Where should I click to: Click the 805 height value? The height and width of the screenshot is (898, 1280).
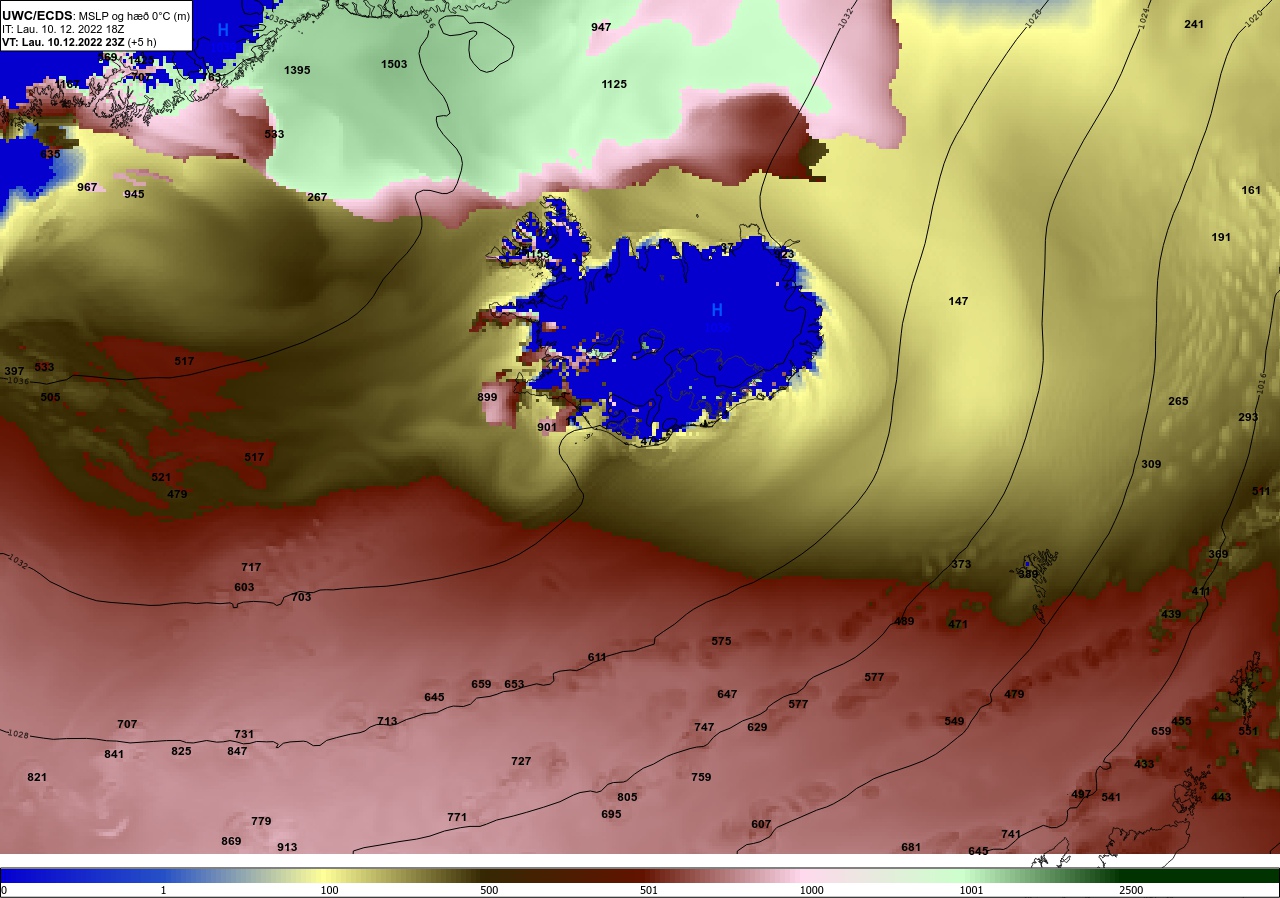627,797
